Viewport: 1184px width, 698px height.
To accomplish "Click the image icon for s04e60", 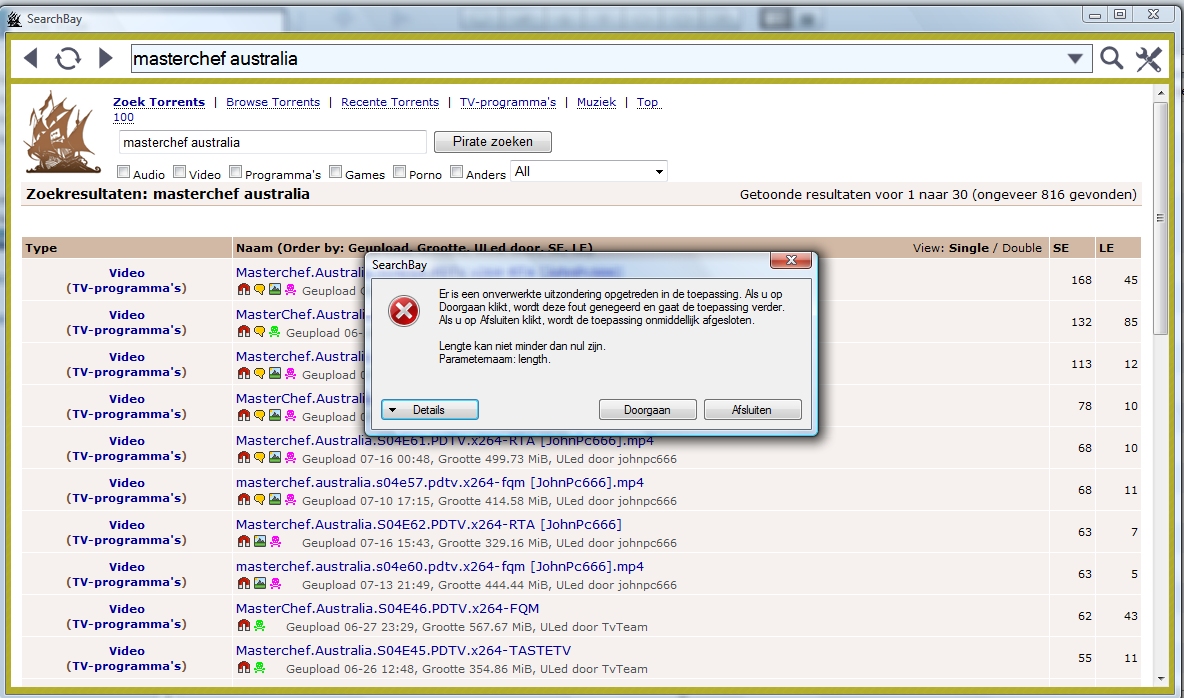I will click(259, 583).
